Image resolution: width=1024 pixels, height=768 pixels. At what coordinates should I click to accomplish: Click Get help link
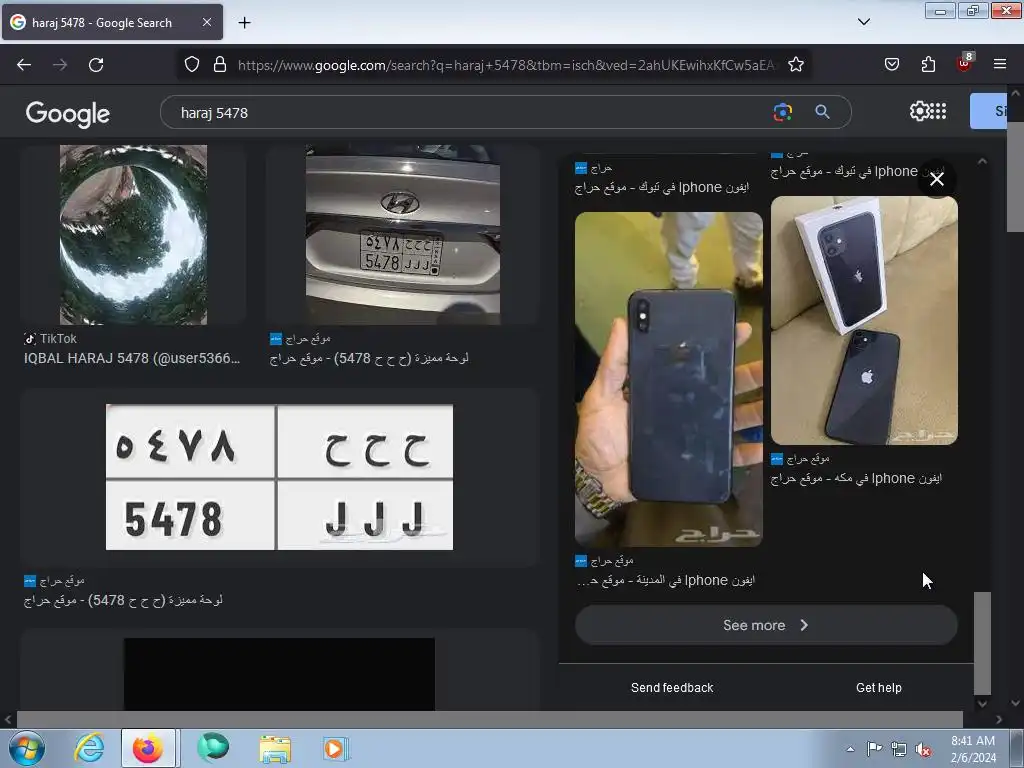[x=878, y=688]
